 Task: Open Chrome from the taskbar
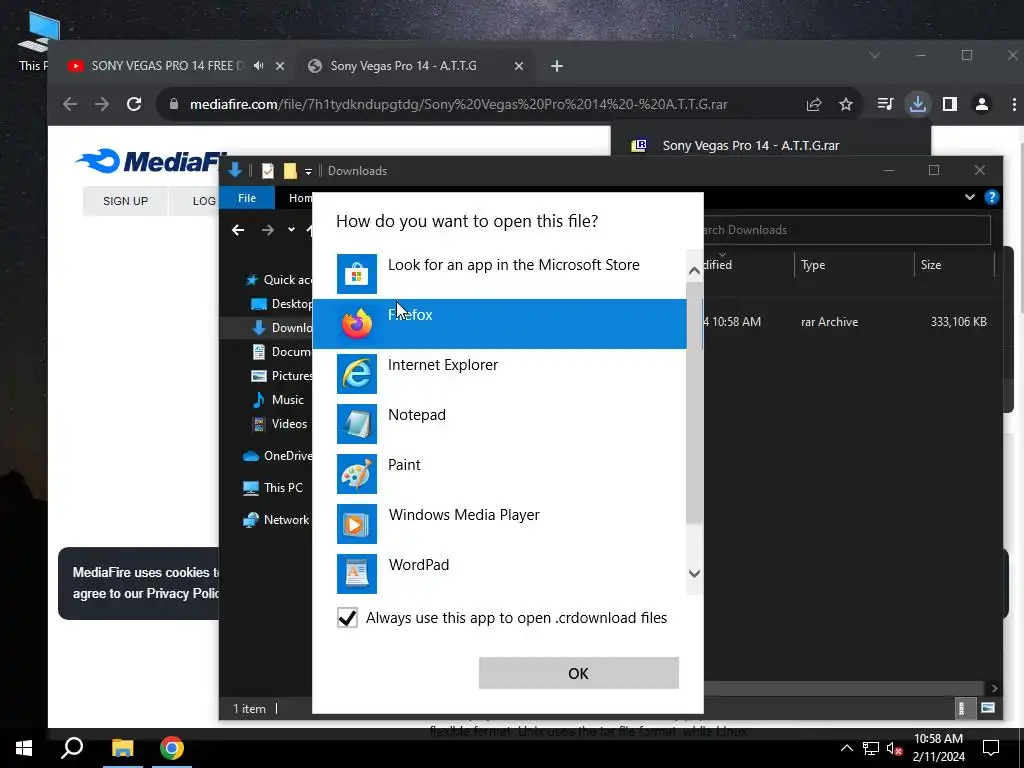coord(172,748)
